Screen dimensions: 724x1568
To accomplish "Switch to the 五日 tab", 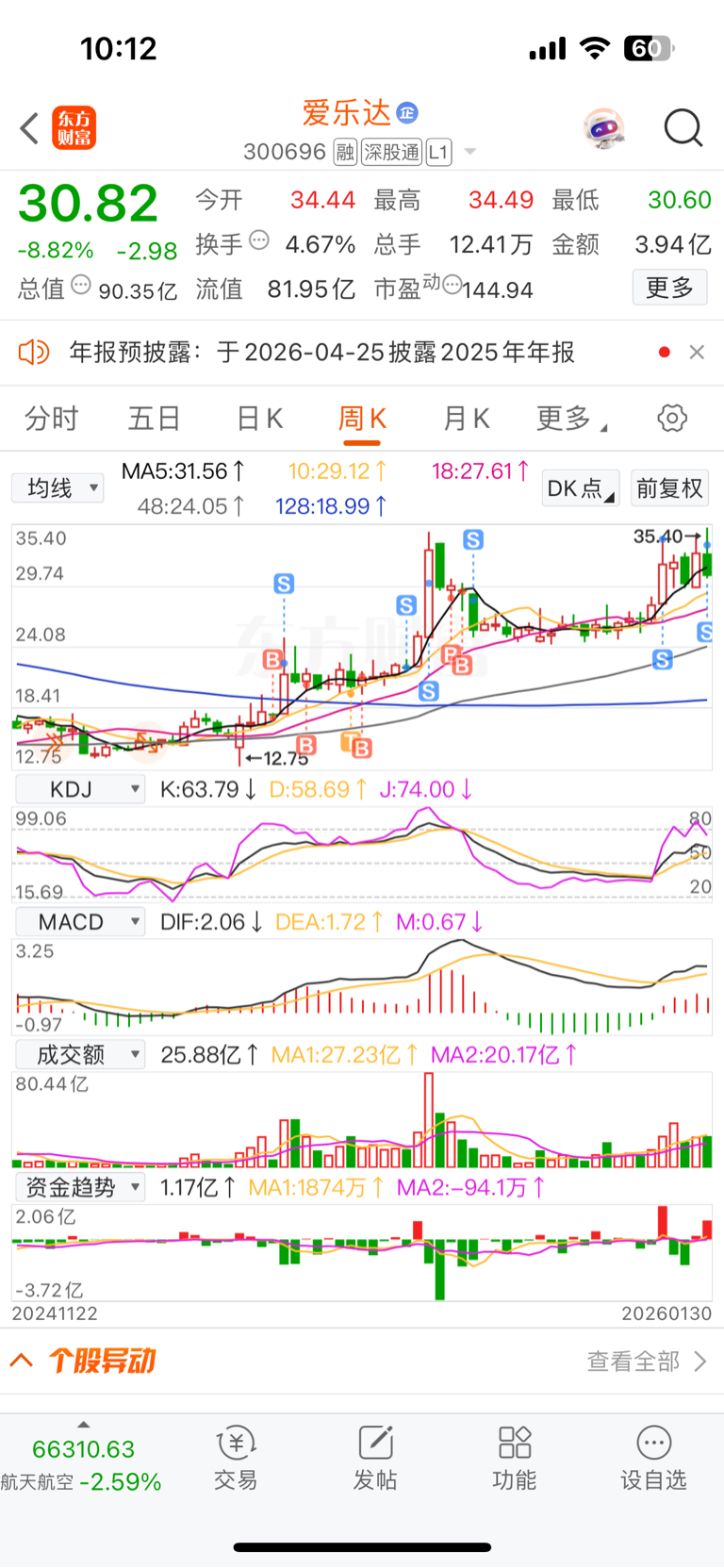I will (x=154, y=419).
